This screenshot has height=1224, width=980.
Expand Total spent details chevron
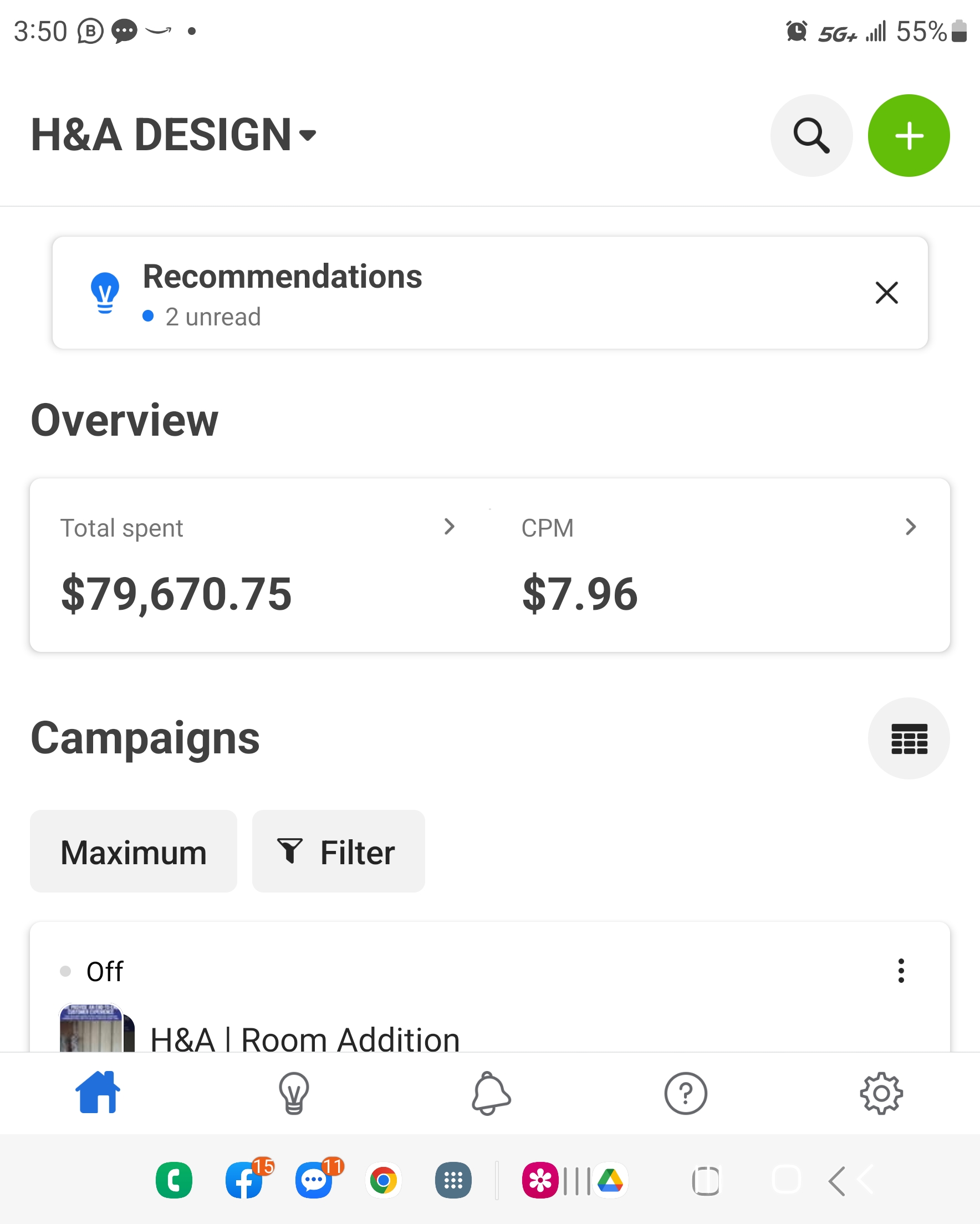pos(449,527)
